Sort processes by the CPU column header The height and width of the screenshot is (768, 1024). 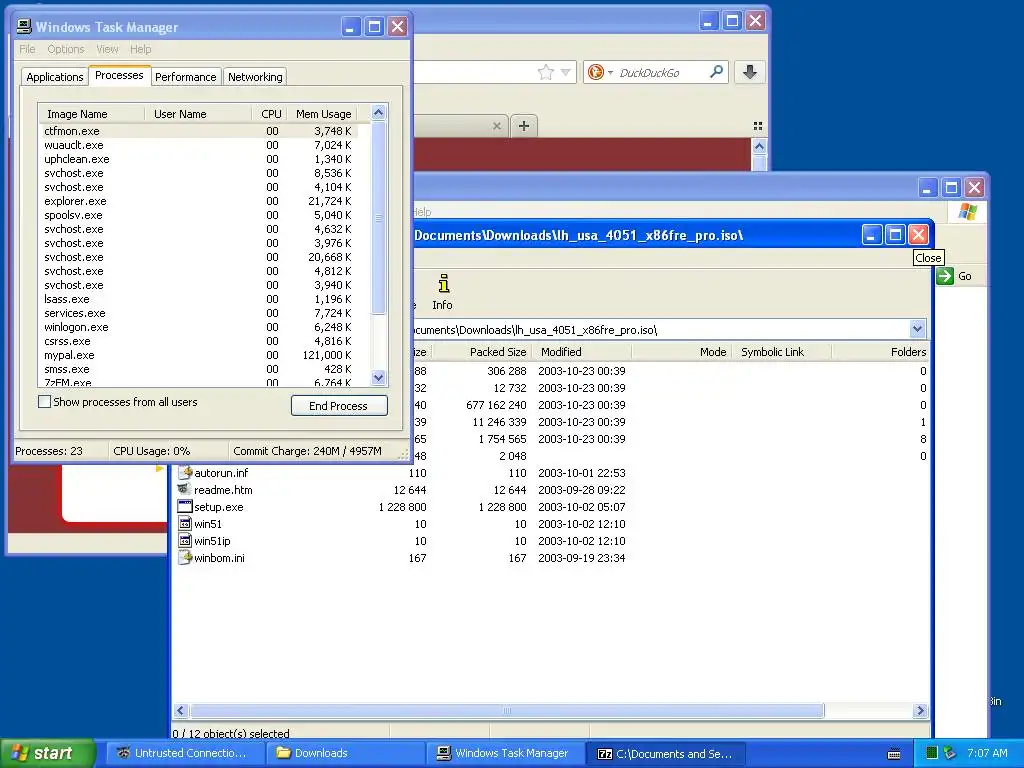click(268, 114)
